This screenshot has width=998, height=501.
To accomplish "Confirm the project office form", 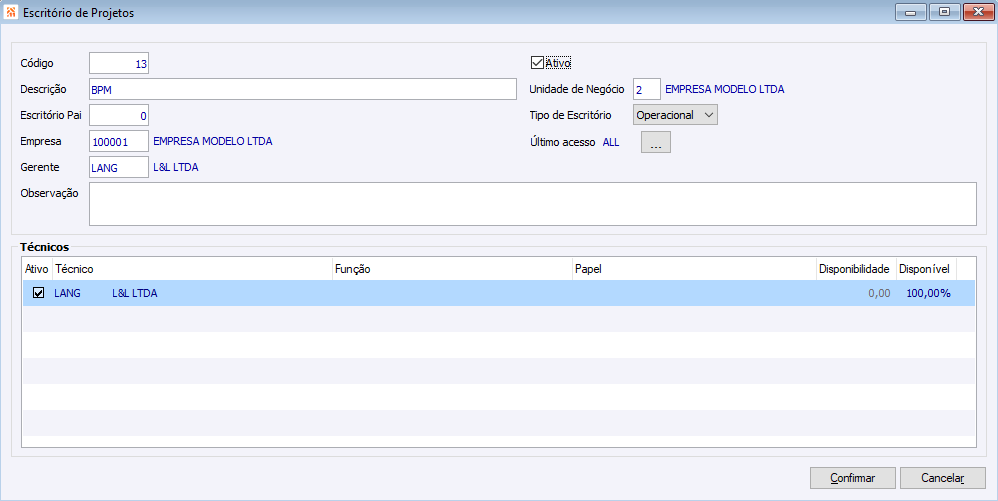I will (852, 478).
